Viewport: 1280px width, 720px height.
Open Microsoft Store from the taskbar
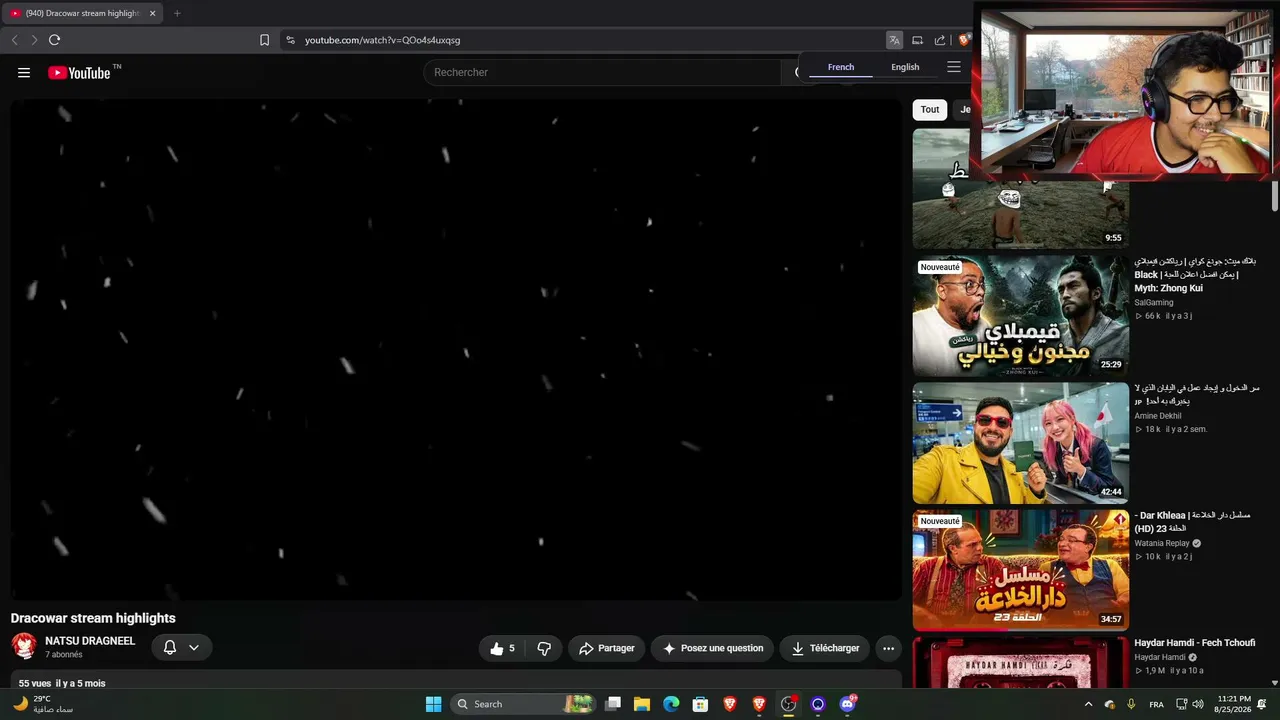700,704
